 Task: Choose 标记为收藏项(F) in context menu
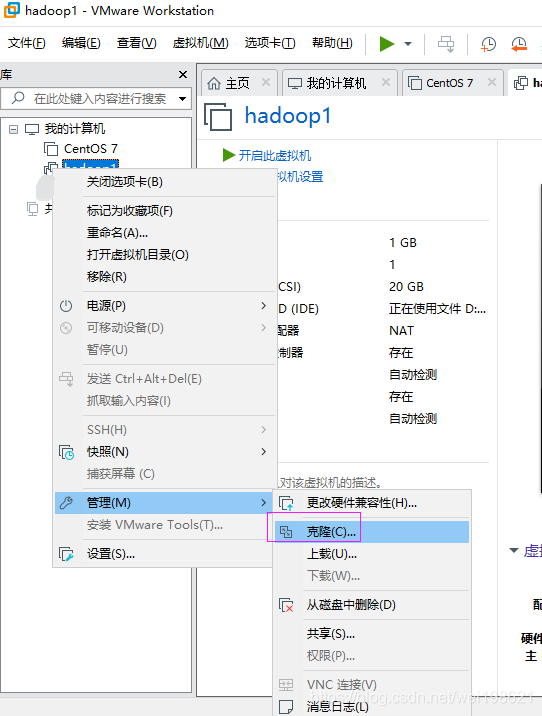click(165, 211)
